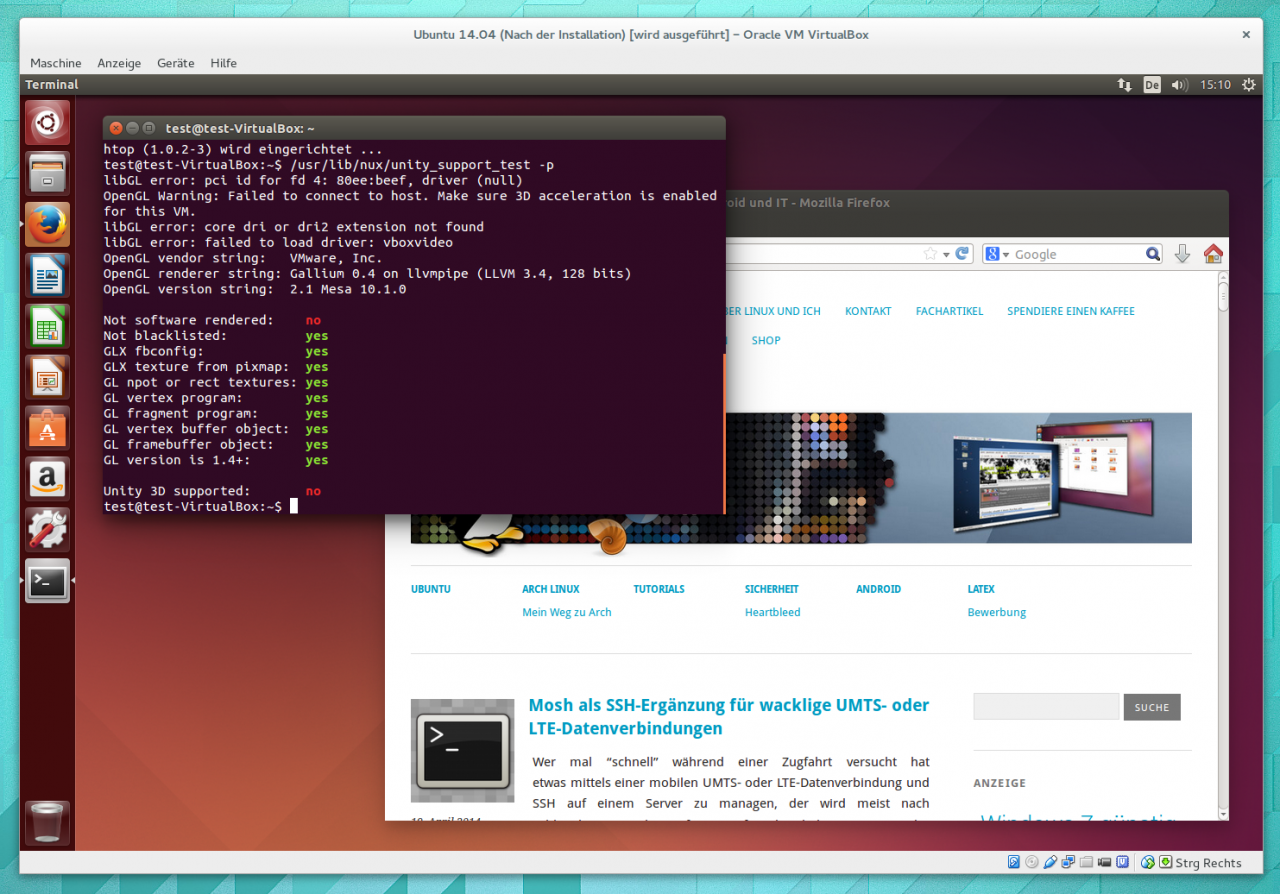Click the network adapters icon in VirtualBox status bar
The height and width of the screenshot is (894, 1280).
pos(1068,862)
